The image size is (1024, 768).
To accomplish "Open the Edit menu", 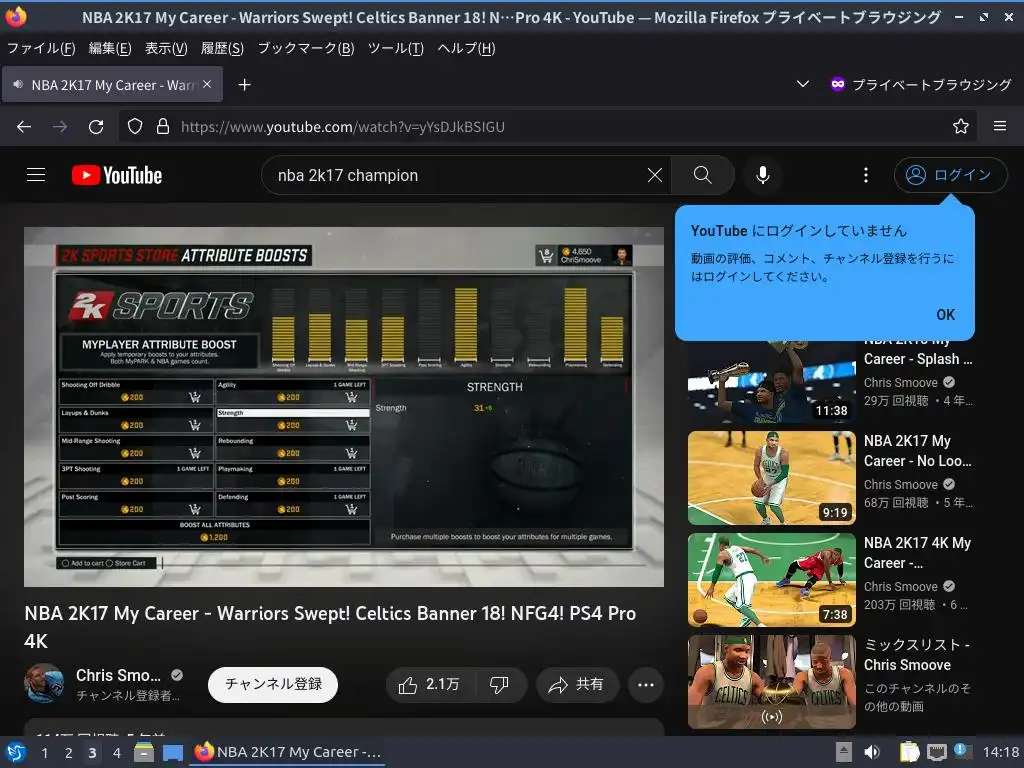I will (x=110, y=48).
